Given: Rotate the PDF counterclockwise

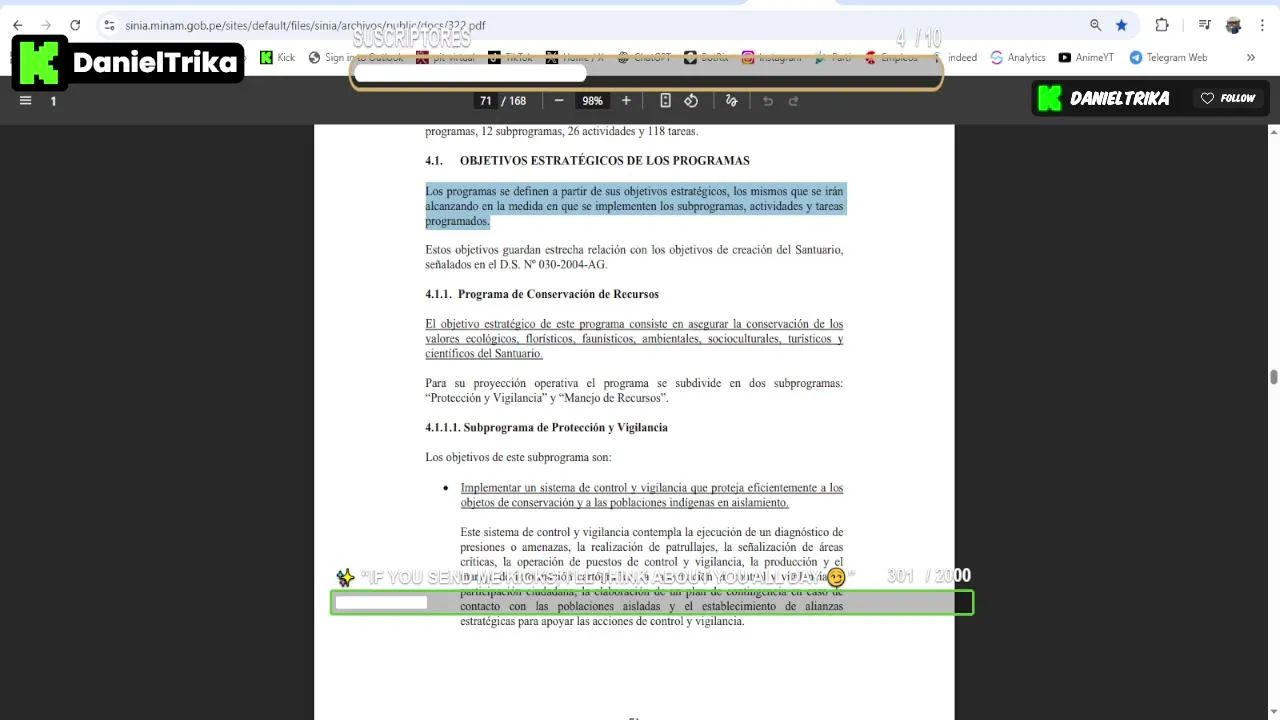Looking at the screenshot, I should [691, 100].
